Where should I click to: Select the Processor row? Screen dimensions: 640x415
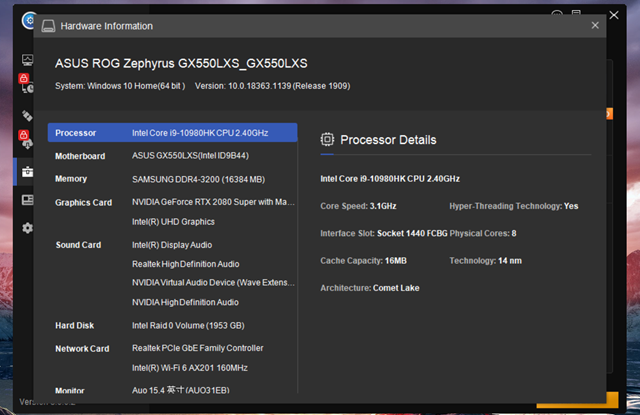172,133
